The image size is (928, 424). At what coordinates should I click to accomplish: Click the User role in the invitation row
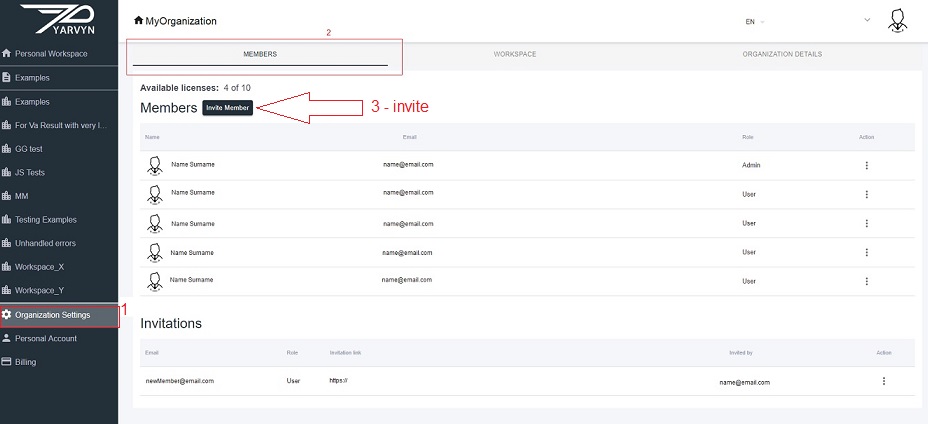coord(293,381)
